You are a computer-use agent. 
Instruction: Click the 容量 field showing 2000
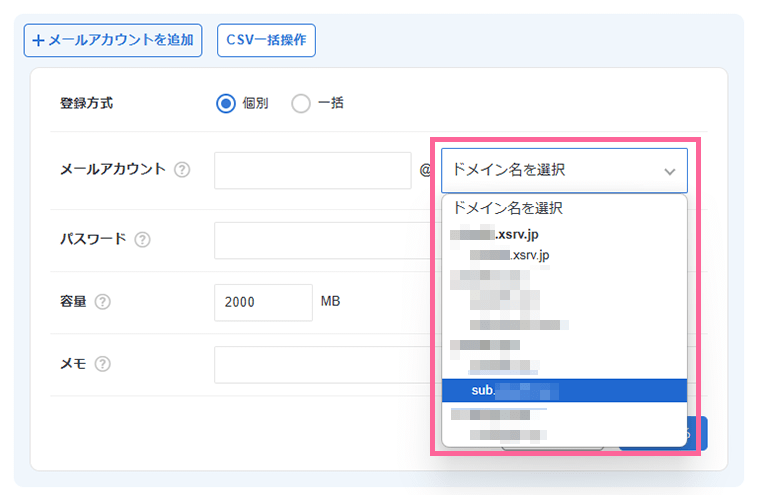[263, 303]
